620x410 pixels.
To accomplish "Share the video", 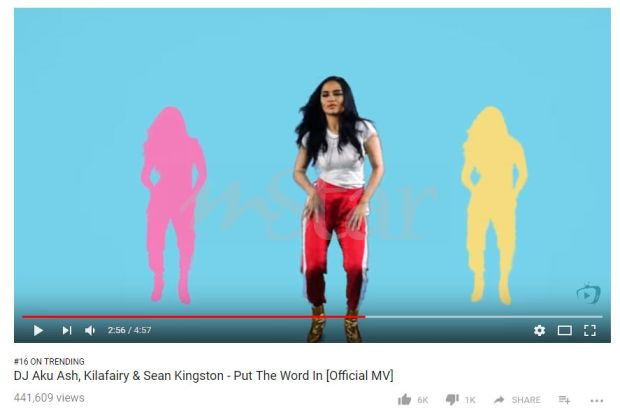I will [x=517, y=400].
